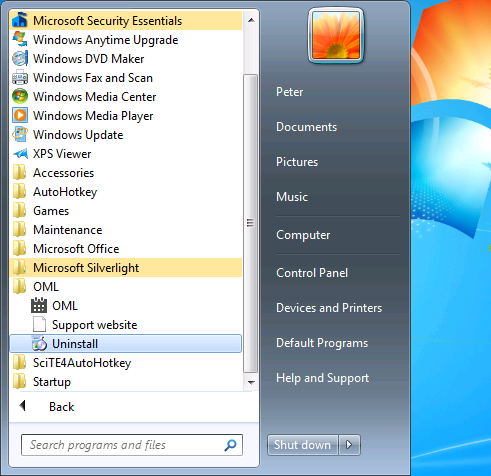Screen dimensions: 491x476
Task: Click the Maintenance folder icon
Action: (x=20, y=230)
